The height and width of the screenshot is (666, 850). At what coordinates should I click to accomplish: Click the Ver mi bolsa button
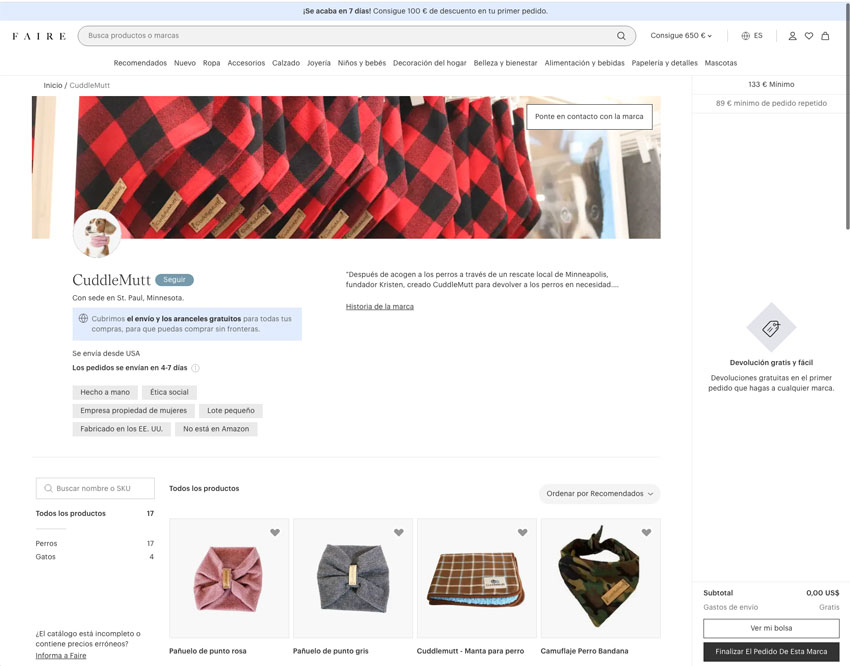(771, 628)
